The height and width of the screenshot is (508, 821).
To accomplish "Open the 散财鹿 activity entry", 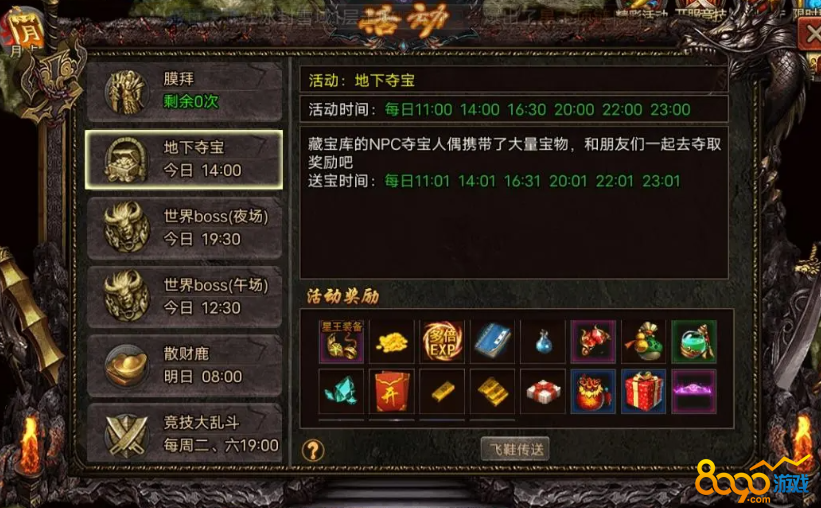I will pos(184,366).
